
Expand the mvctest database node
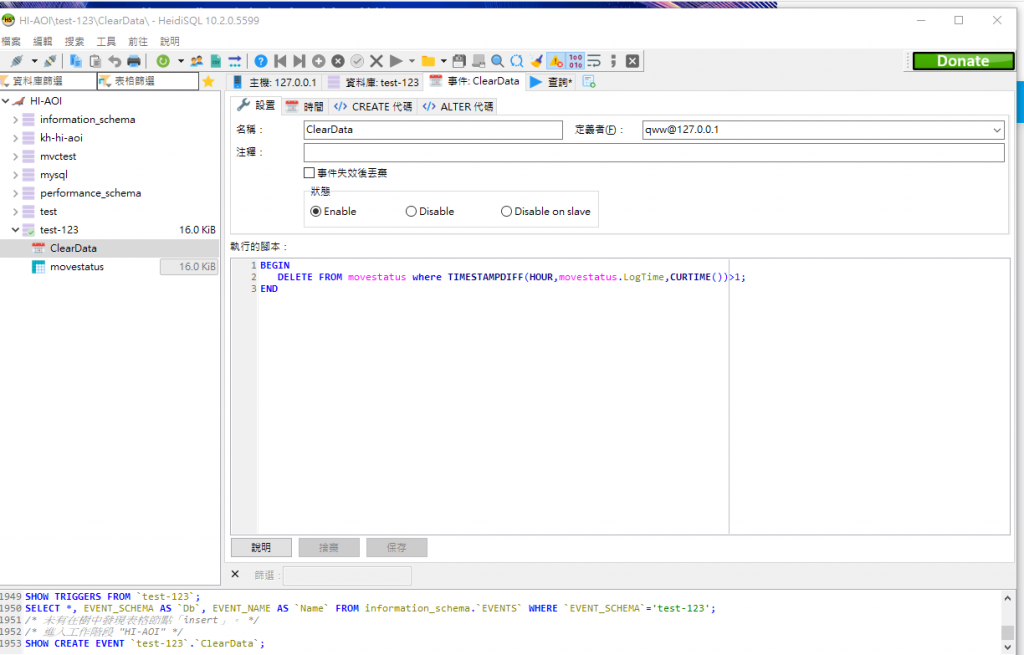[x=15, y=157]
